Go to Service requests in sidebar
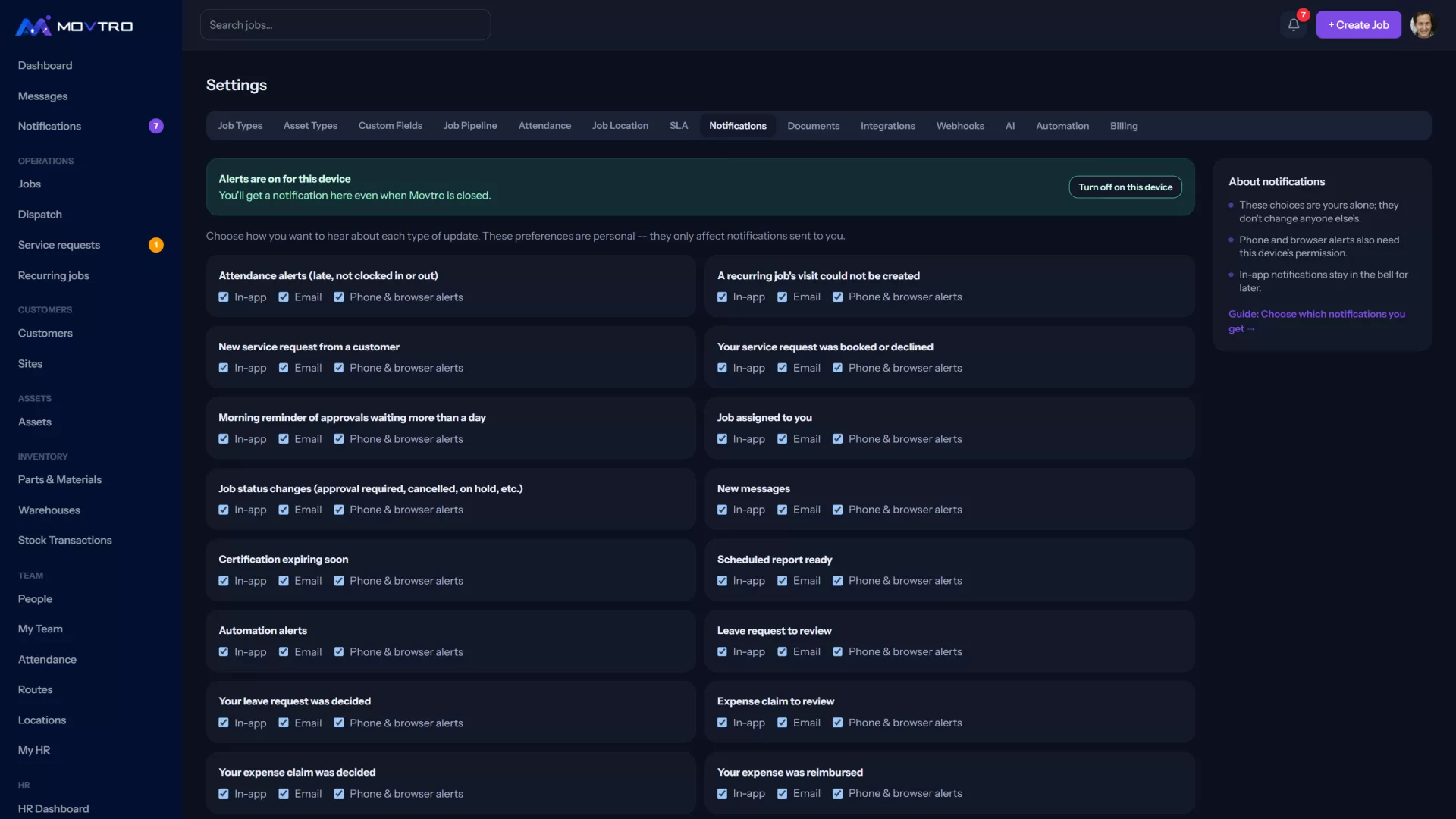1456x819 pixels. (59, 245)
